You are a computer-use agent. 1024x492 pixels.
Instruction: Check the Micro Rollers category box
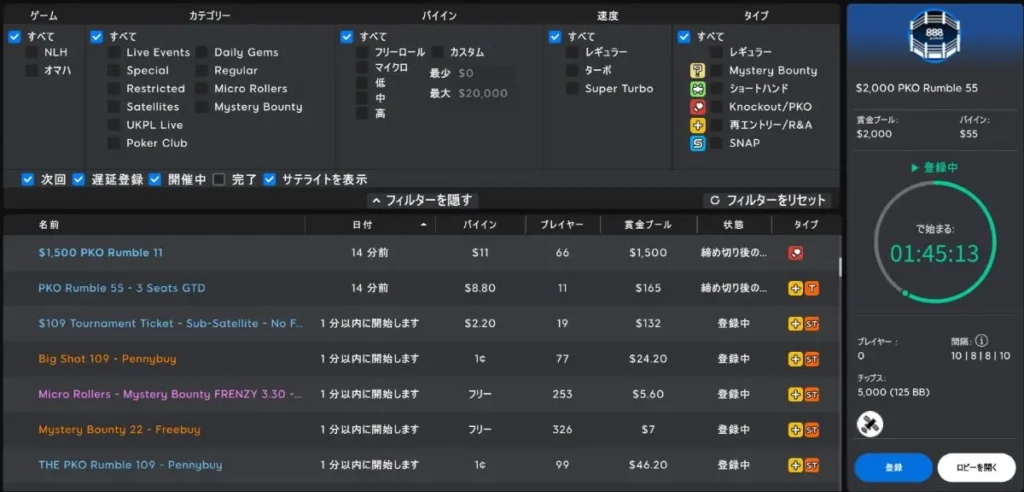[x=202, y=88]
